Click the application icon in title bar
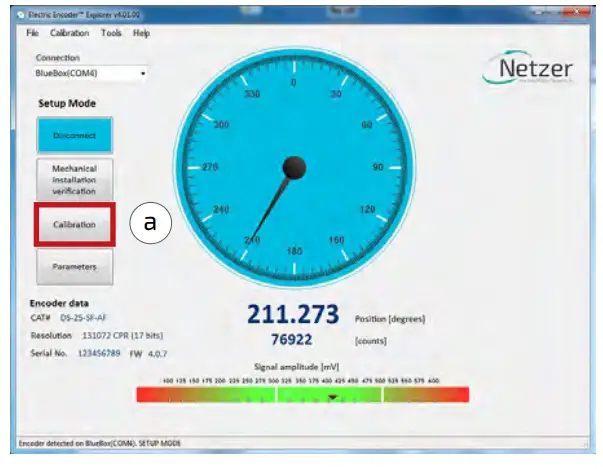Image resolution: width=603 pixels, height=469 pixels. pos(21,15)
